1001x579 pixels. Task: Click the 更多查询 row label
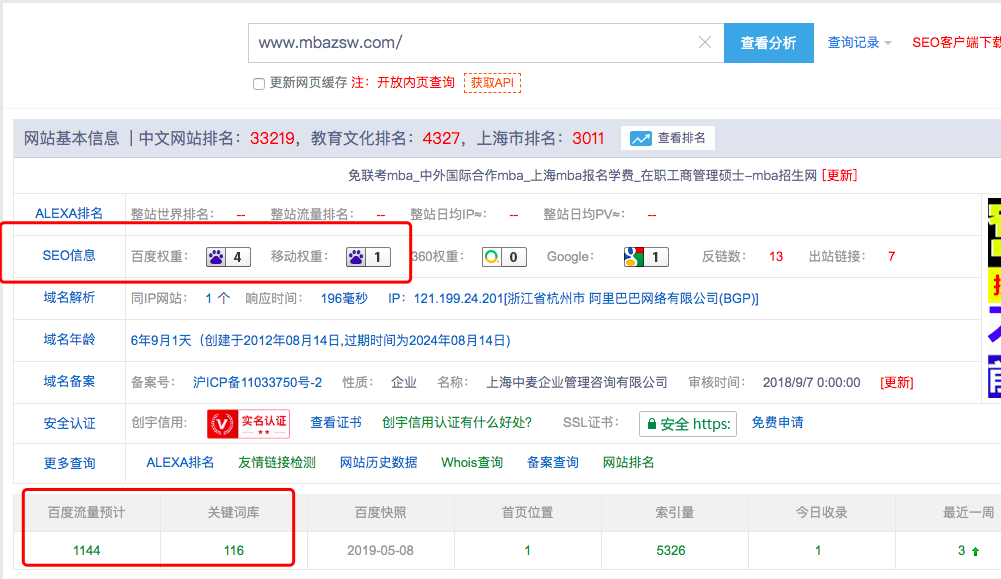(69, 463)
